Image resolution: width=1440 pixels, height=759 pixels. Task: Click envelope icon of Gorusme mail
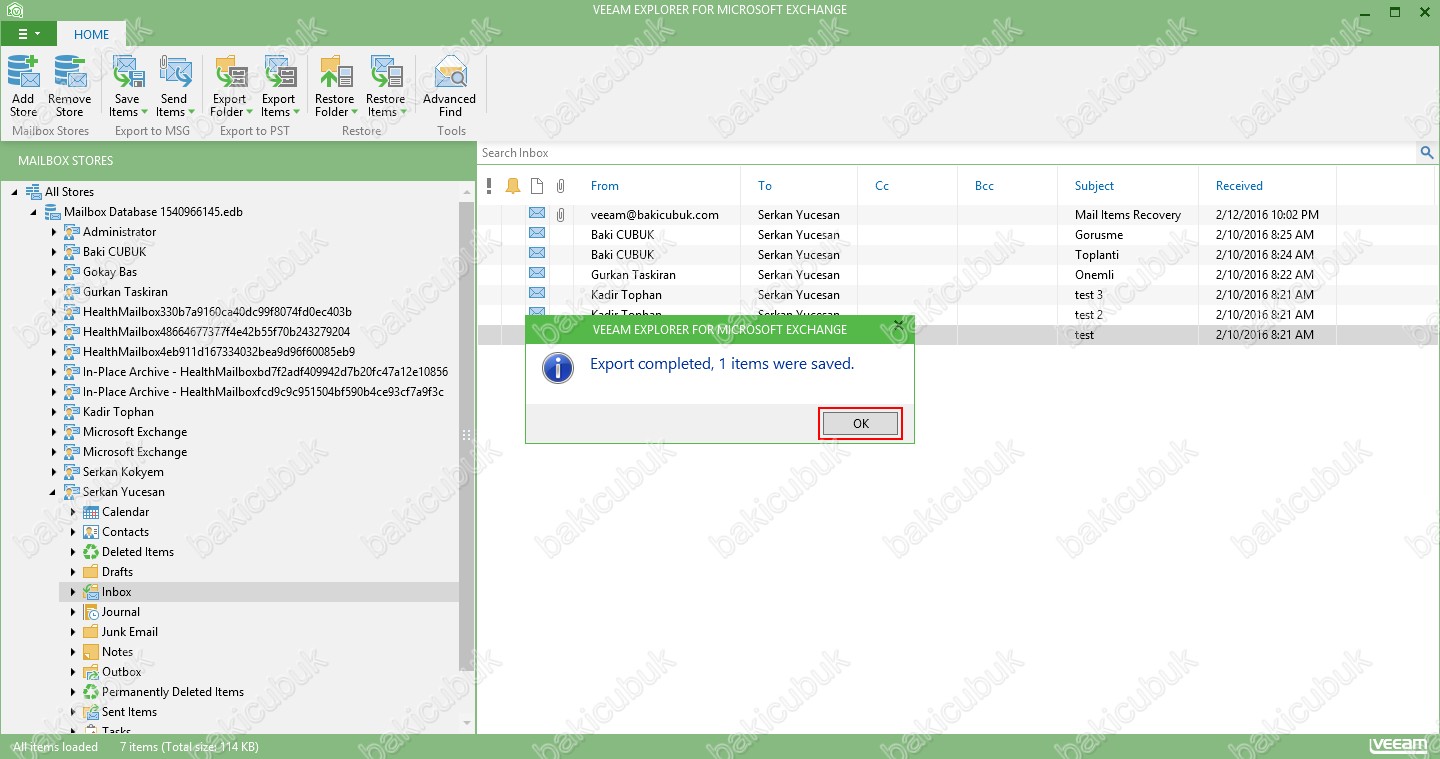click(537, 234)
